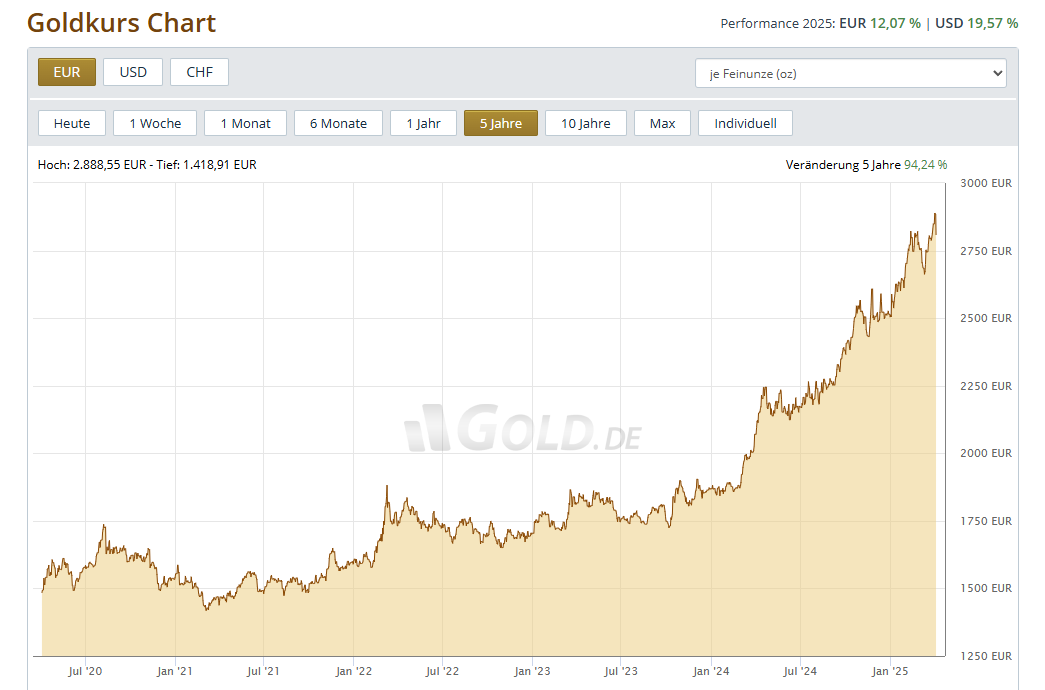The width and height of the screenshot is (1045, 690).
Task: Show the Heute time range
Action: click(72, 123)
